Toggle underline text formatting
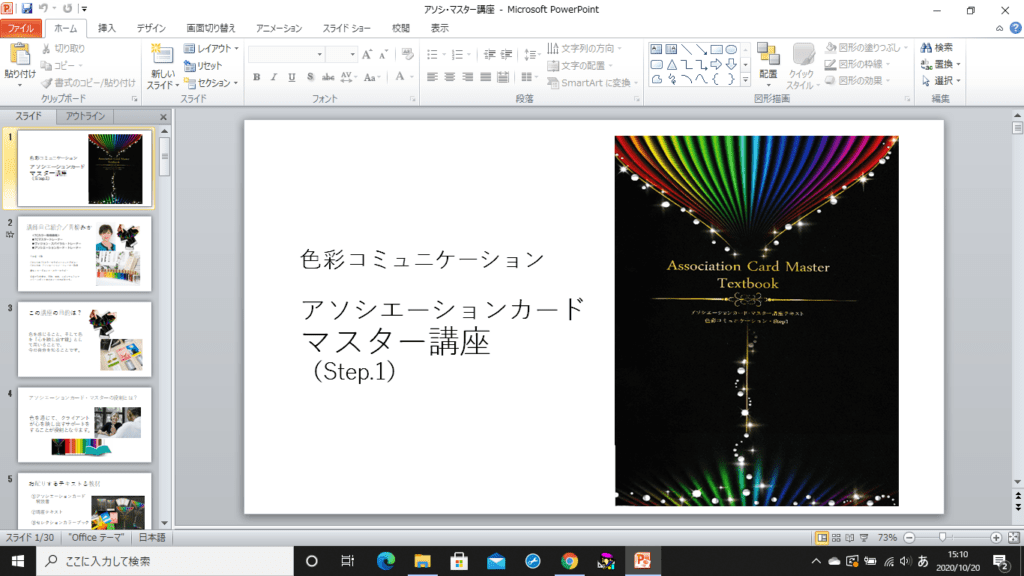The height and width of the screenshot is (576, 1024). [x=291, y=77]
